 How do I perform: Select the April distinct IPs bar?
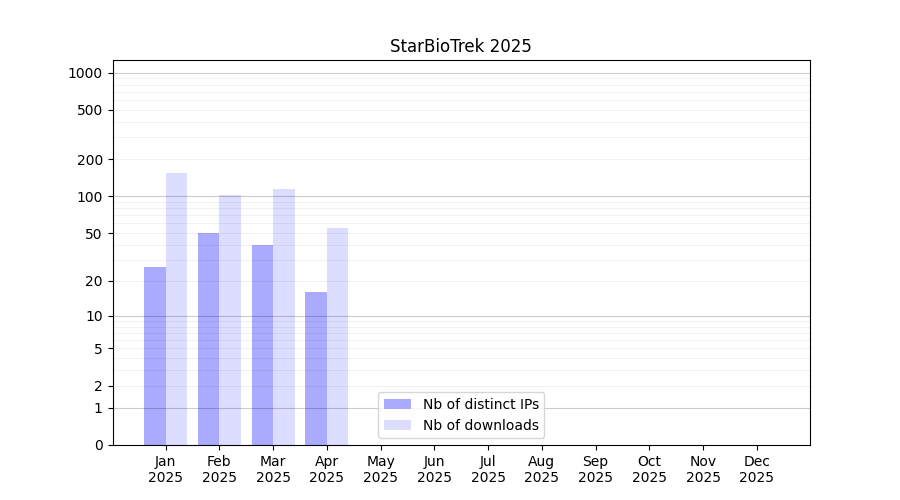pos(316,368)
